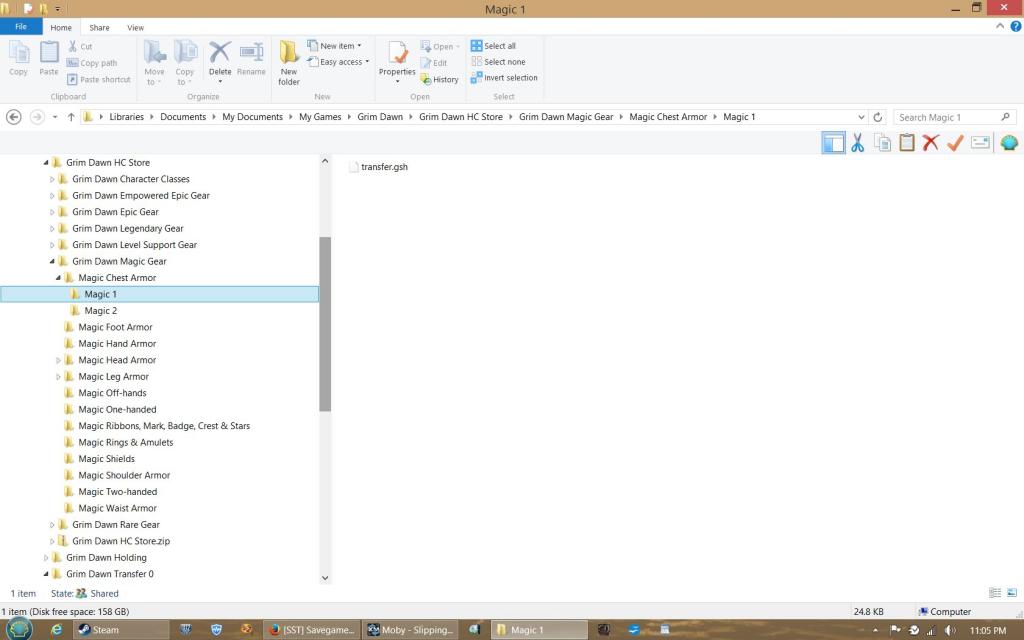Image resolution: width=1024 pixels, height=640 pixels.
Task: Collapse the Grim Dawn Magic Gear node
Action: [x=52, y=261]
